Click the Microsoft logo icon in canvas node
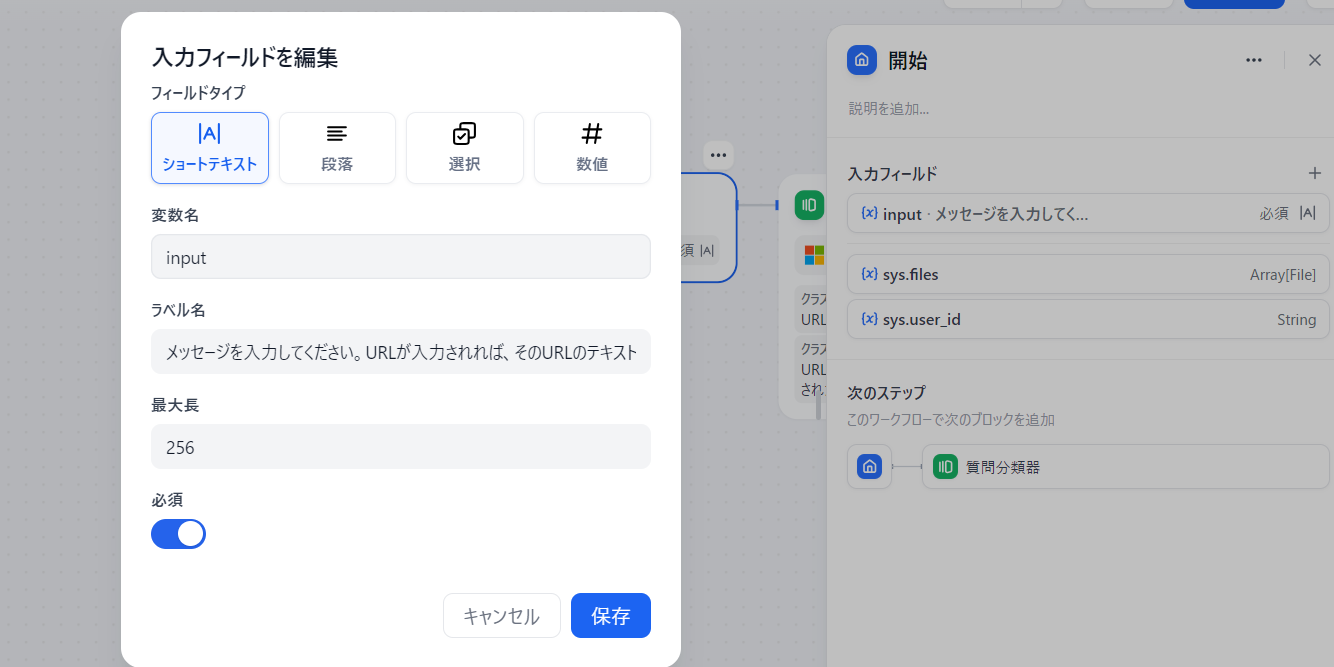 point(814,256)
